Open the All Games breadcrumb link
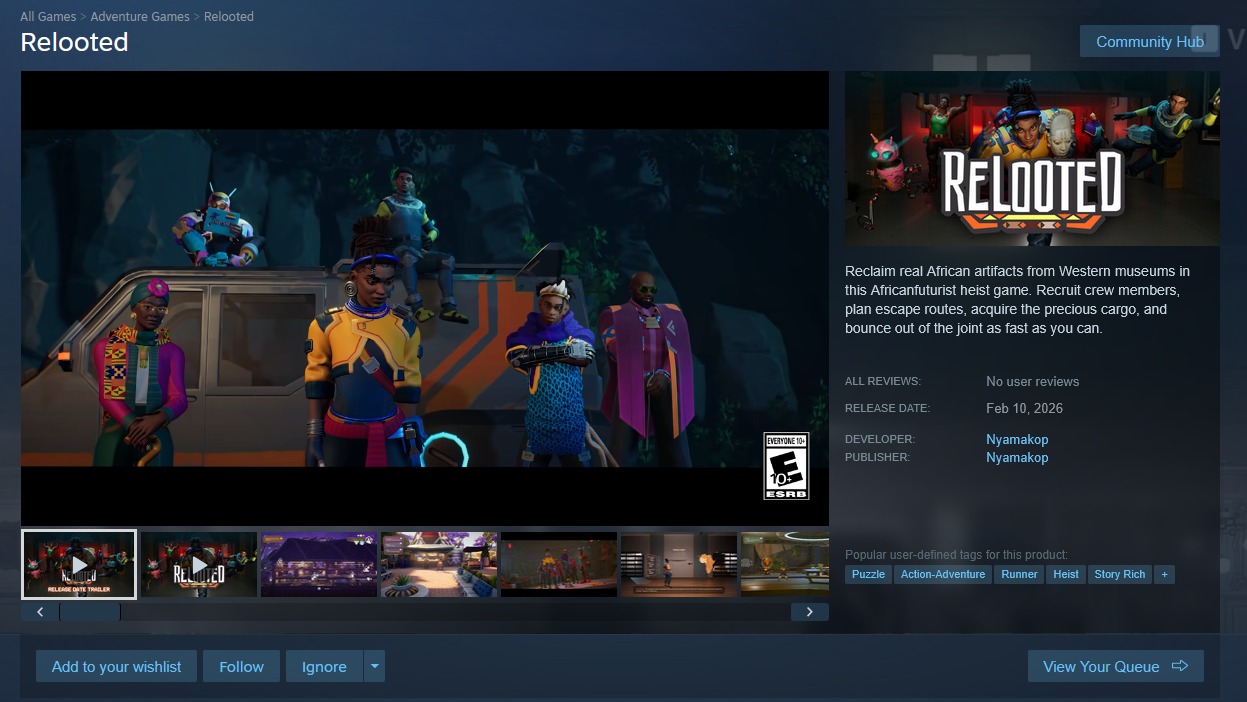 (x=48, y=17)
